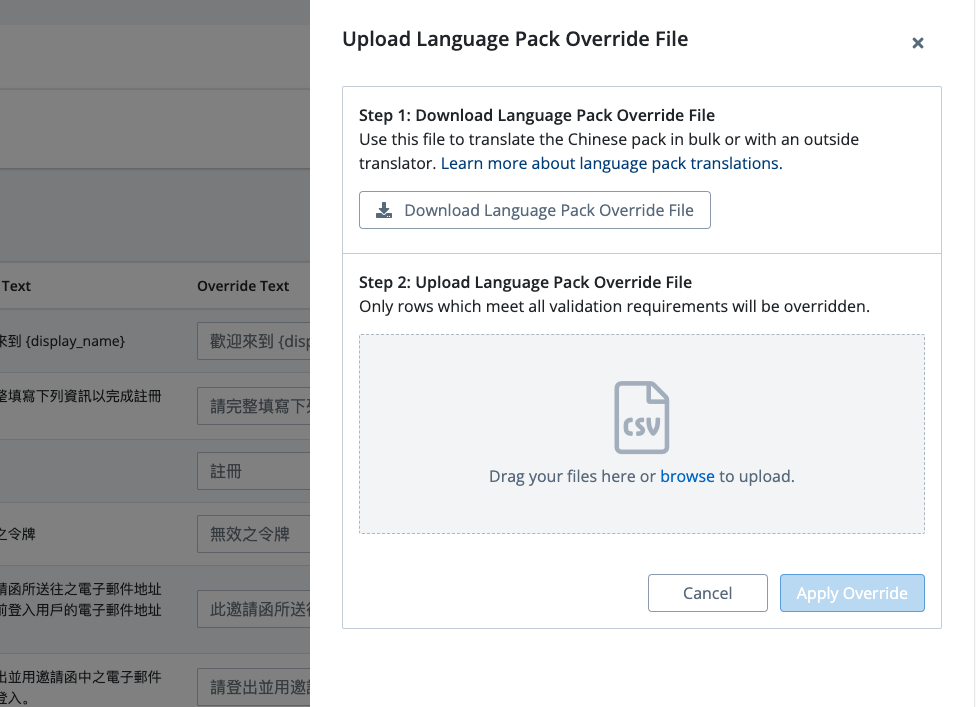976x707 pixels.
Task: Select the 無效之令牌 override input field
Action: [254, 534]
